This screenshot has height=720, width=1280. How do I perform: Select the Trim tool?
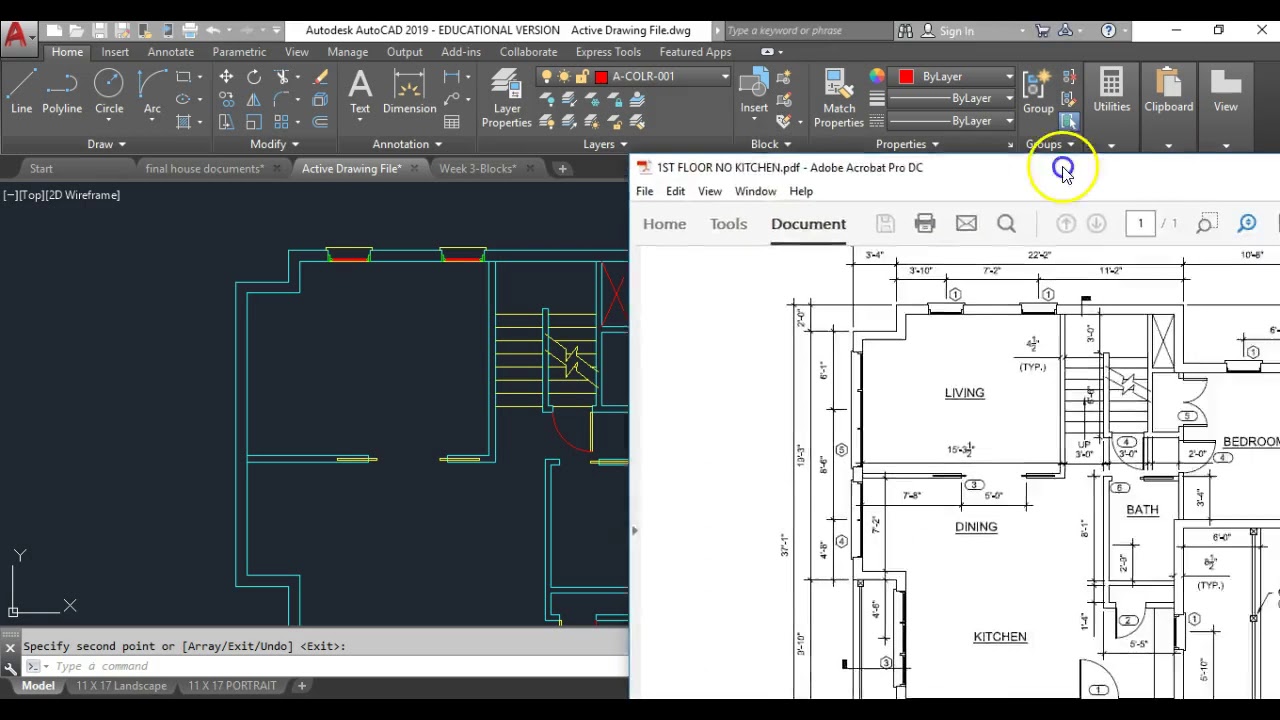pyautogui.click(x=283, y=77)
